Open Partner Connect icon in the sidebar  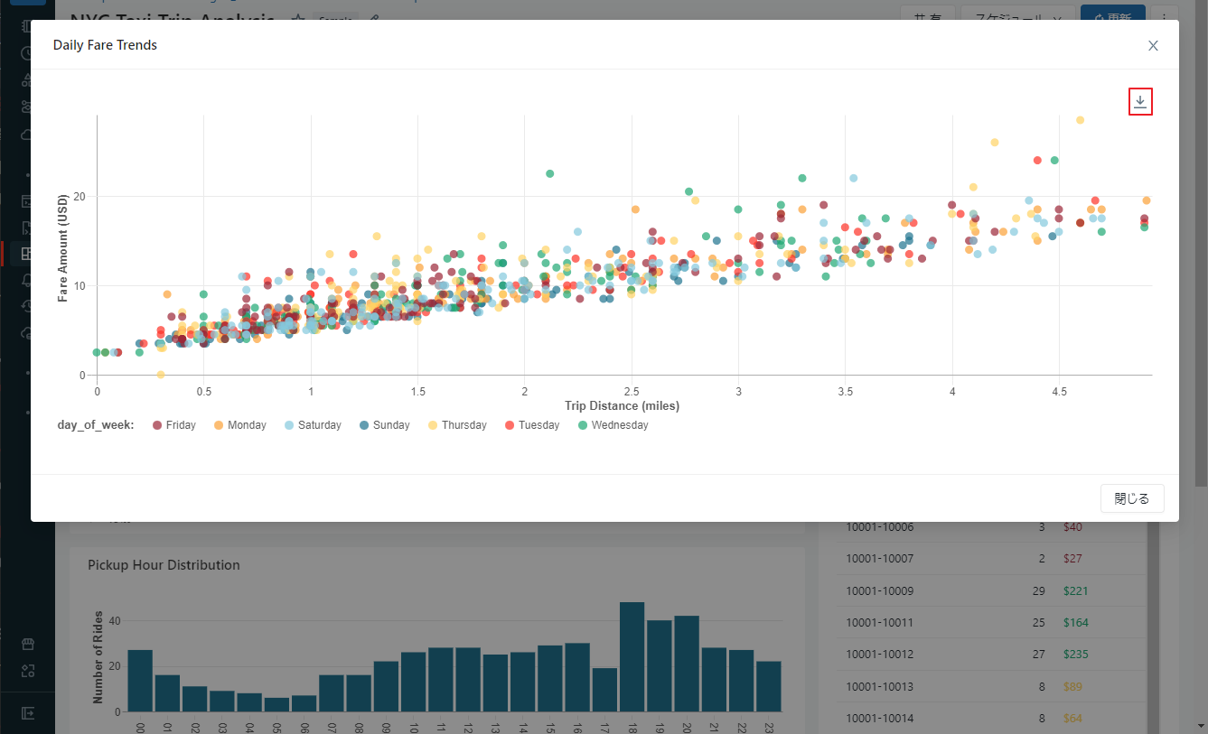coord(28,670)
